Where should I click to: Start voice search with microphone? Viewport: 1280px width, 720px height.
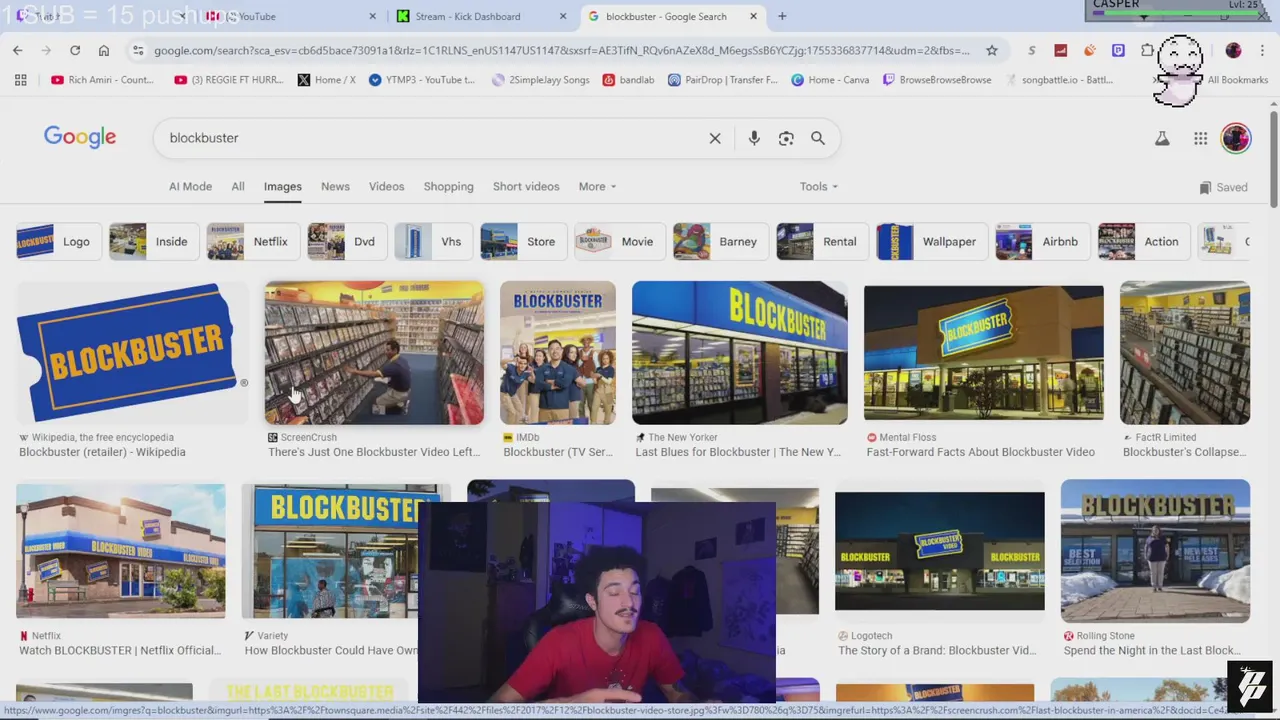pos(754,138)
